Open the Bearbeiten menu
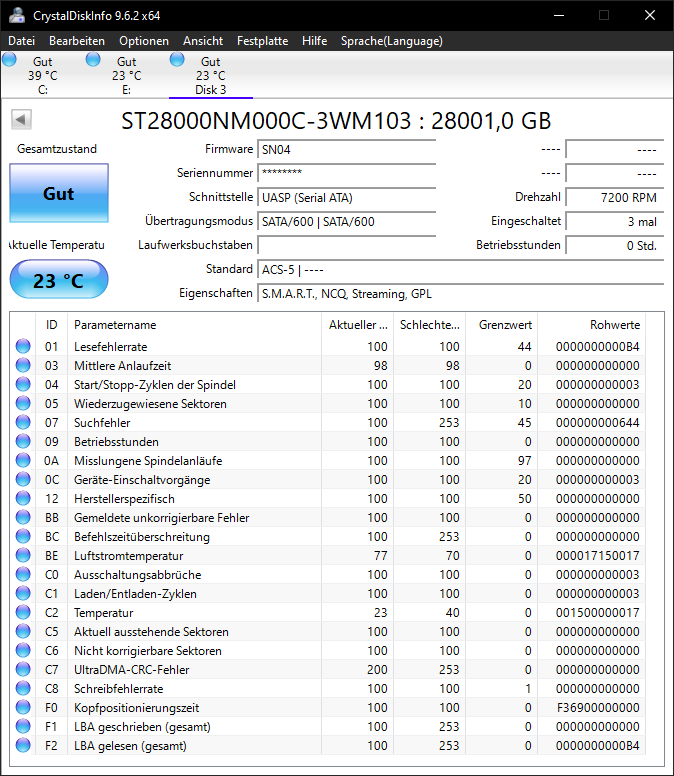This screenshot has width=674, height=776. (77, 41)
